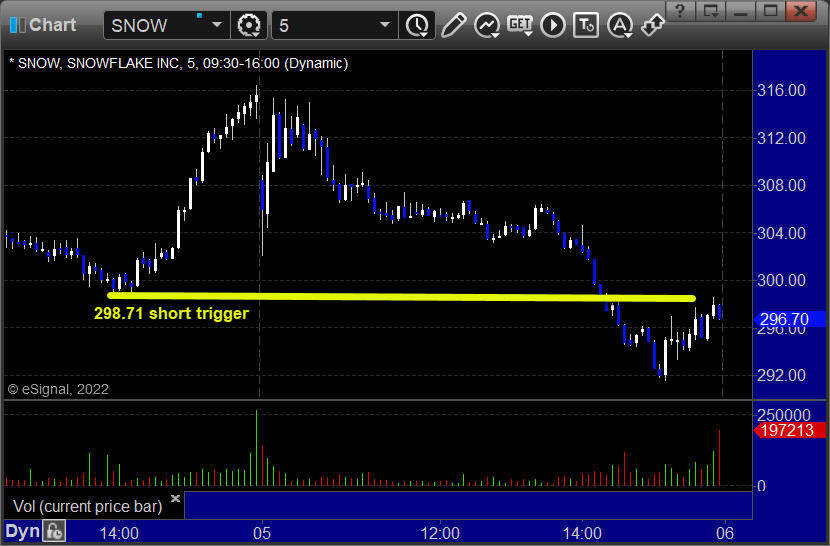Expand the interval dropdown arrow
Screen dimensions: 830x546
coord(385,25)
